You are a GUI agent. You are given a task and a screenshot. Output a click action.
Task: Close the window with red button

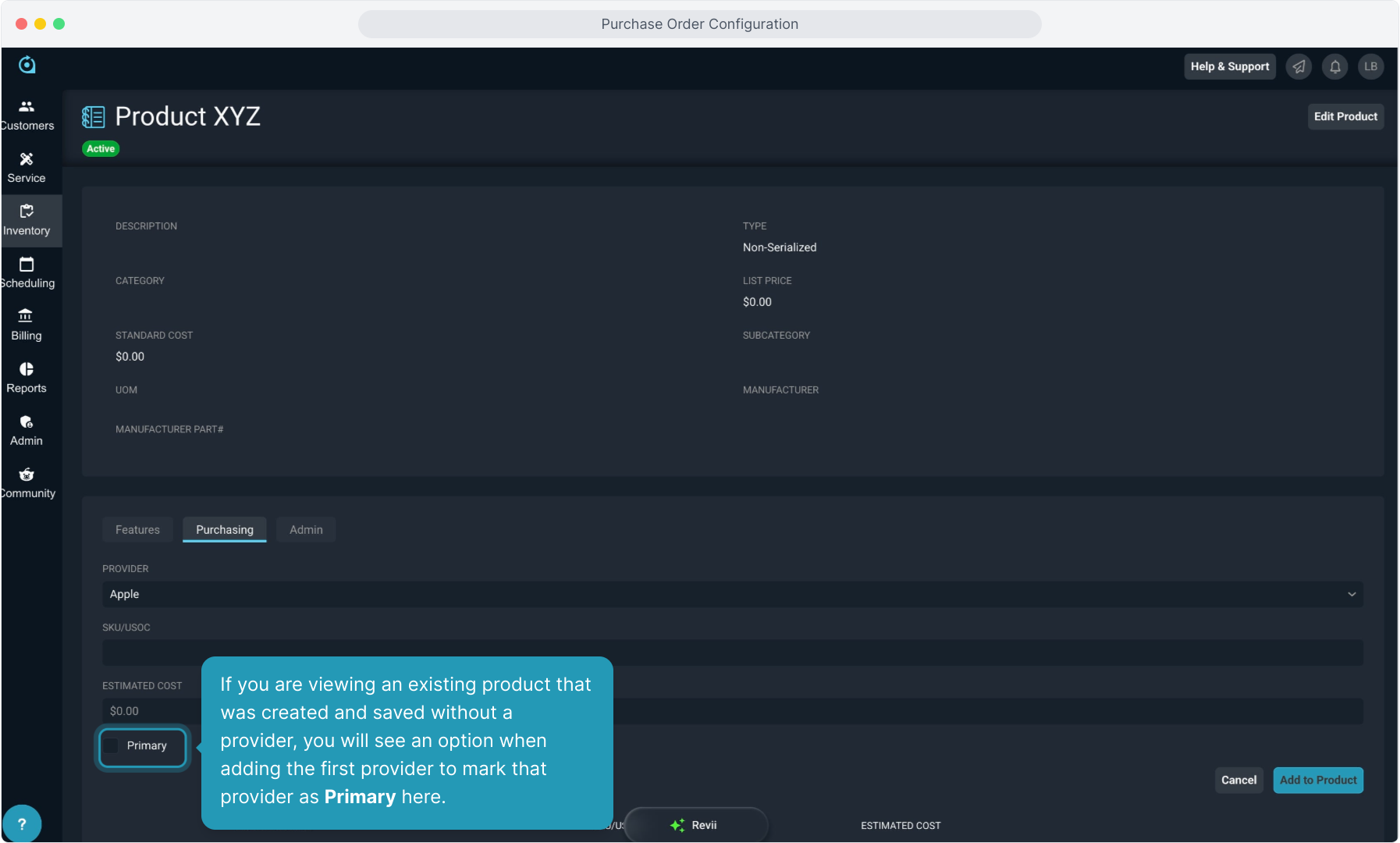point(21,24)
